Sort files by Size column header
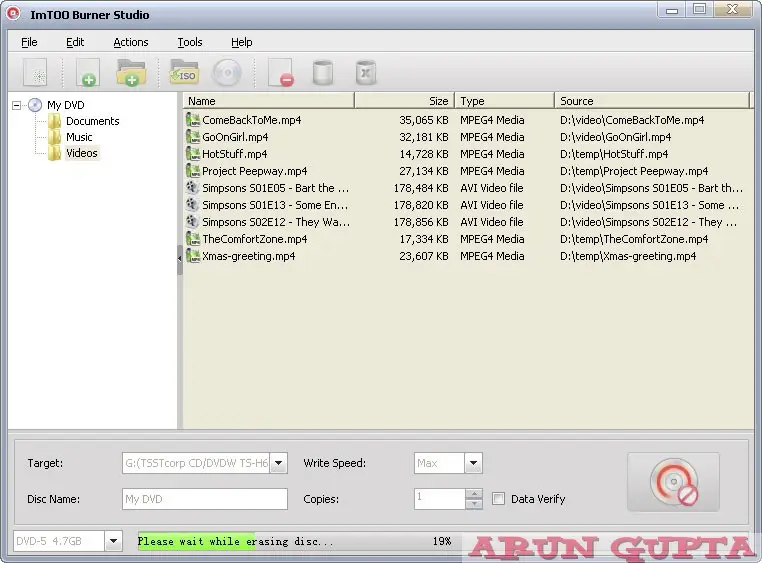The image size is (762, 563). (x=405, y=101)
